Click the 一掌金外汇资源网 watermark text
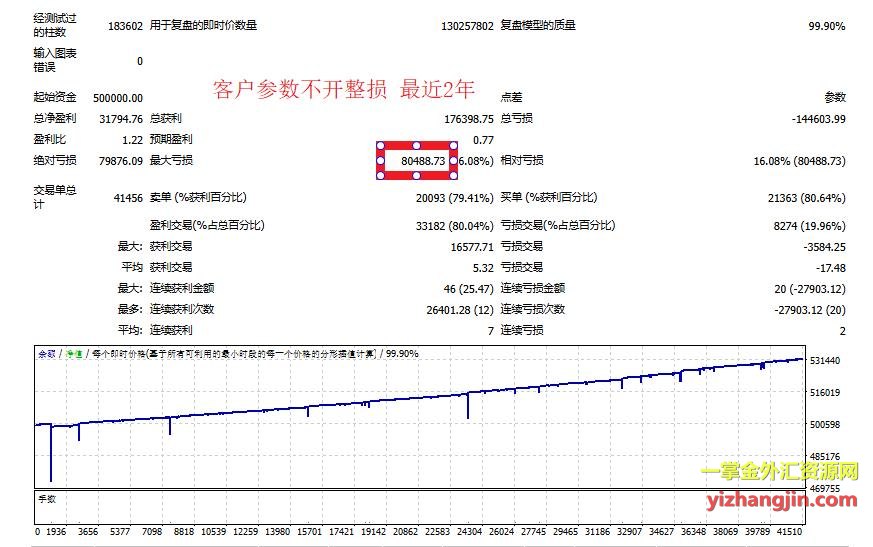The image size is (873, 547). (778, 472)
